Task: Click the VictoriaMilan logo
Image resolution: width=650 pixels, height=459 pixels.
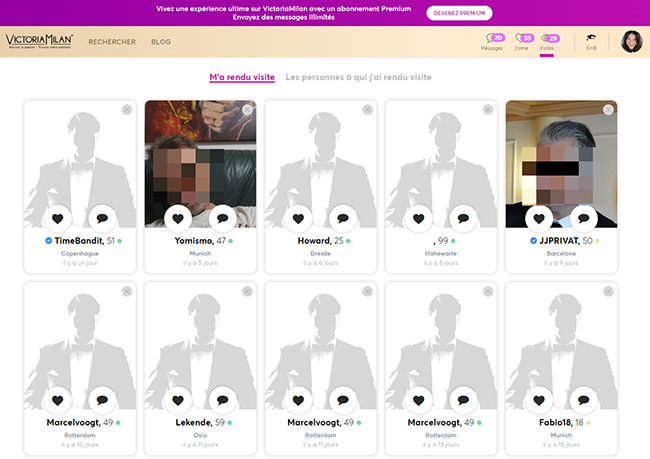Action: click(x=39, y=41)
